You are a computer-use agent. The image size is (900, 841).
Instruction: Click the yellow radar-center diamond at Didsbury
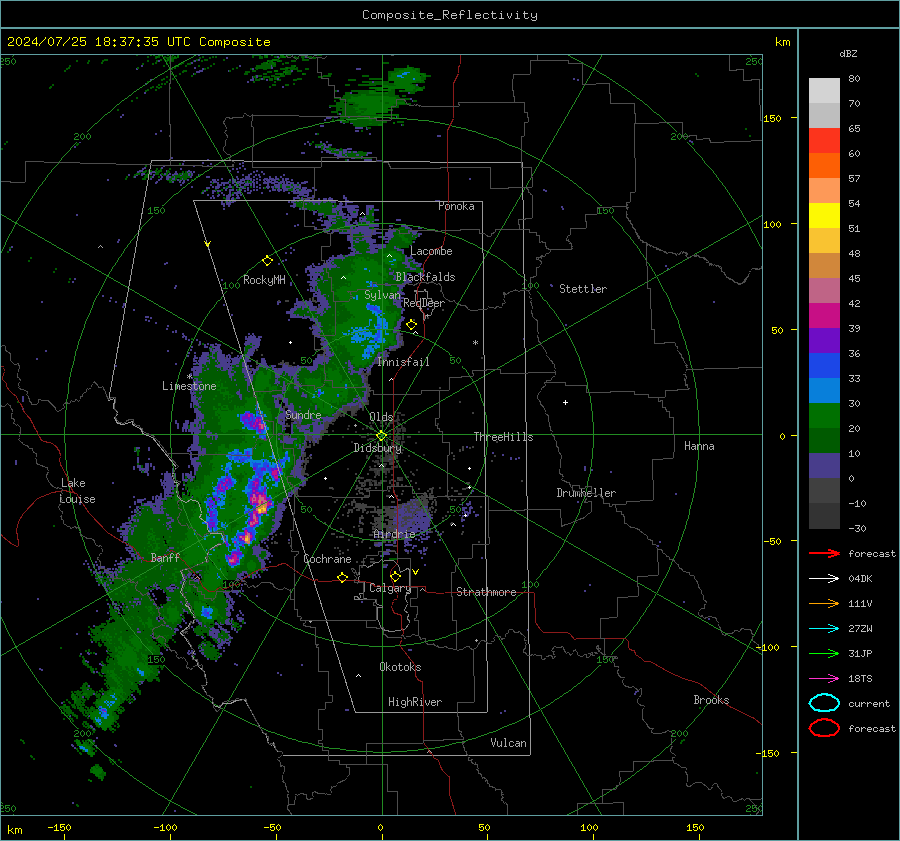click(382, 436)
